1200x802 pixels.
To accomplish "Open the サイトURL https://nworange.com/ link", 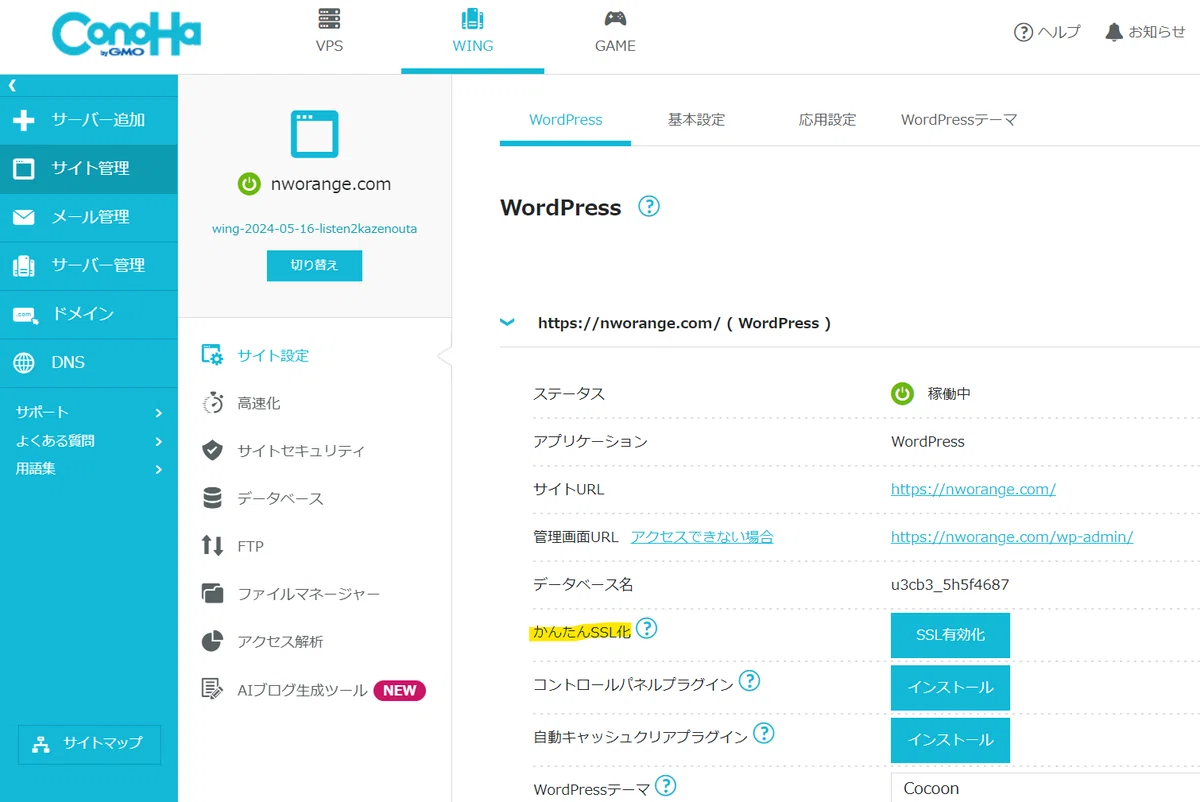I will coord(973,489).
